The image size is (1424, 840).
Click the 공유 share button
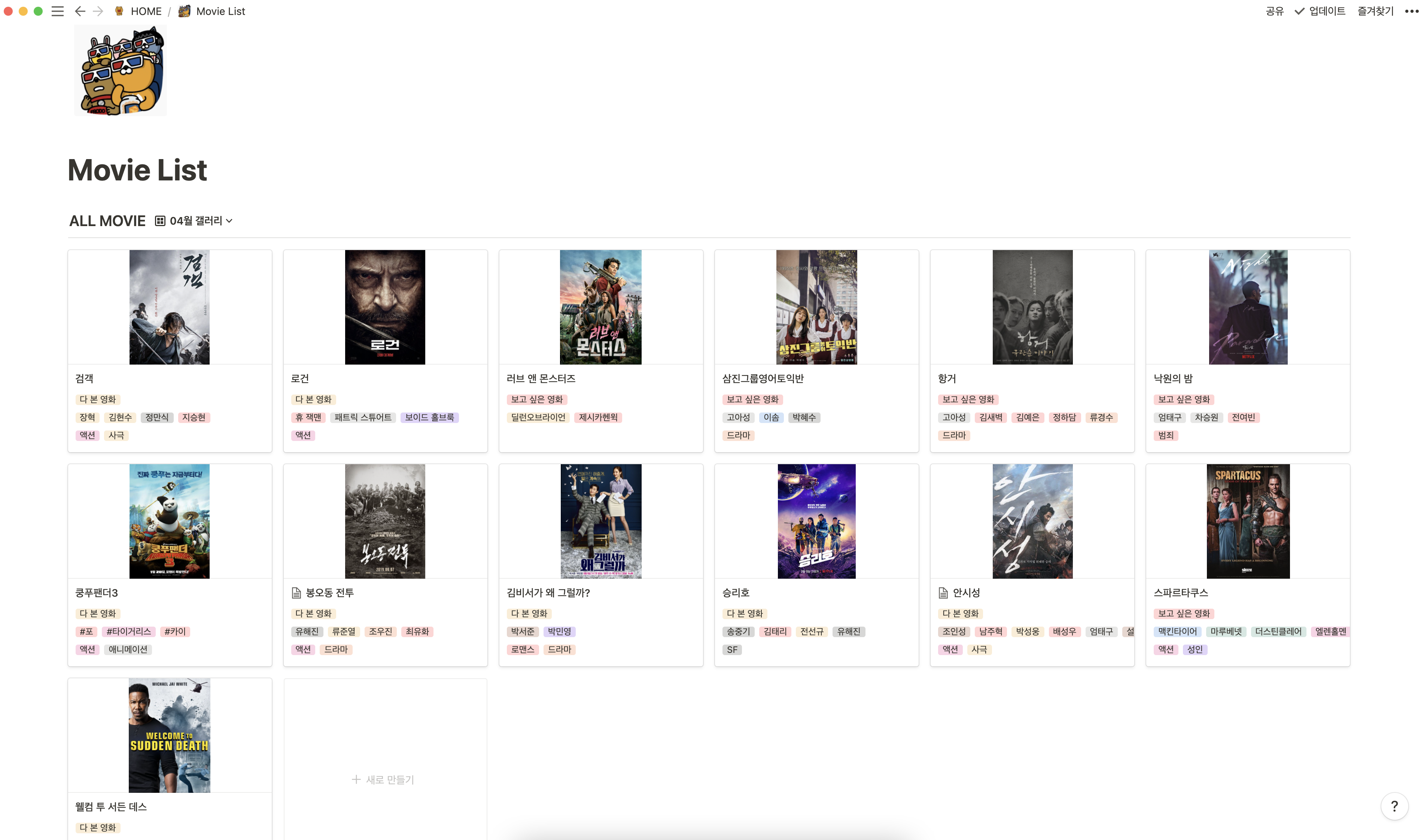click(x=1274, y=11)
